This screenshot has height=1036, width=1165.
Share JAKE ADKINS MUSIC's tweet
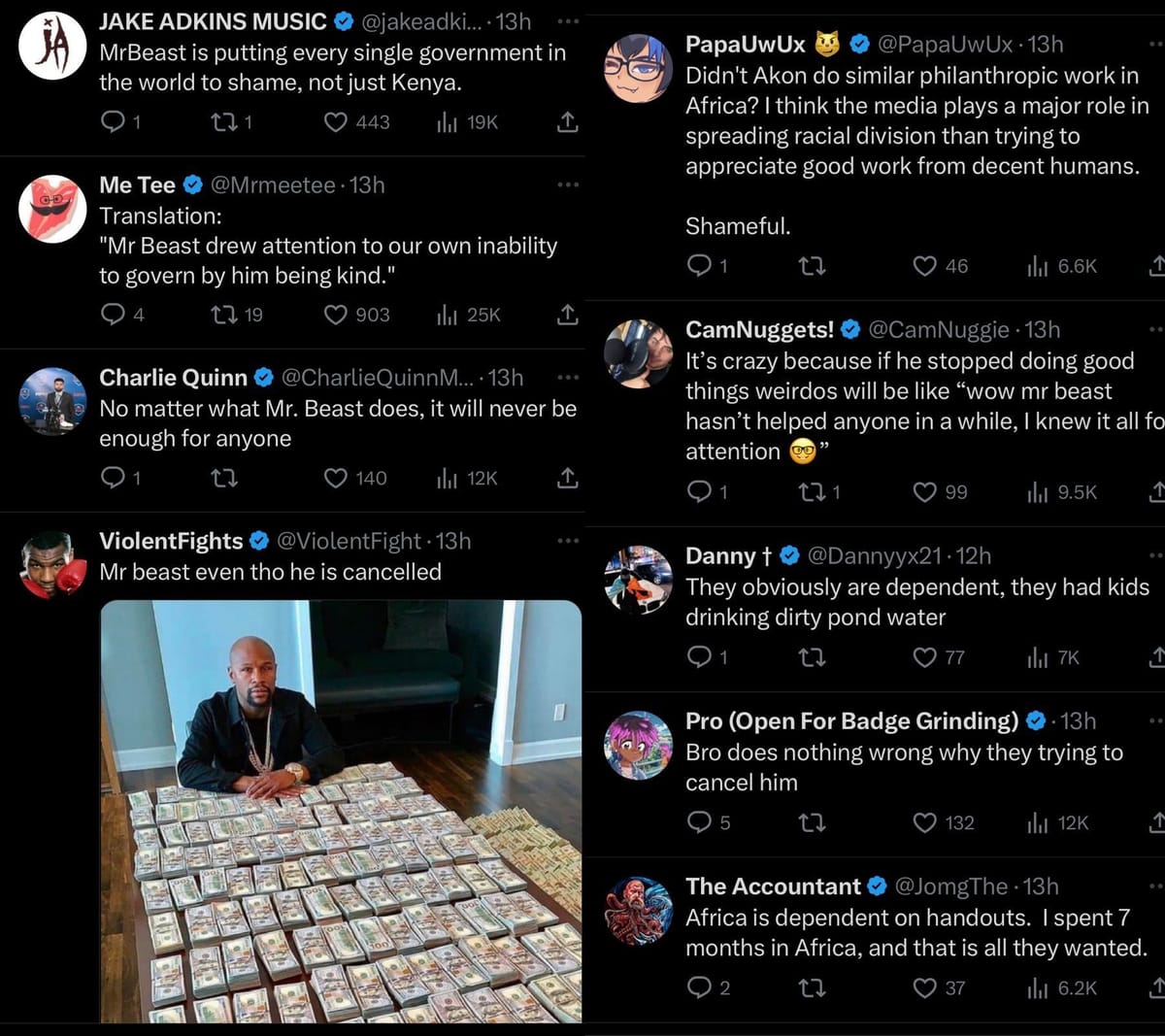point(568,122)
